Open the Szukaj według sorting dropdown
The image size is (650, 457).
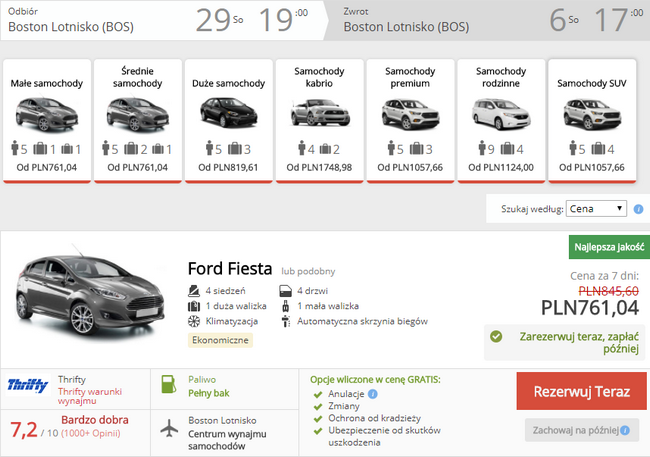point(596,209)
